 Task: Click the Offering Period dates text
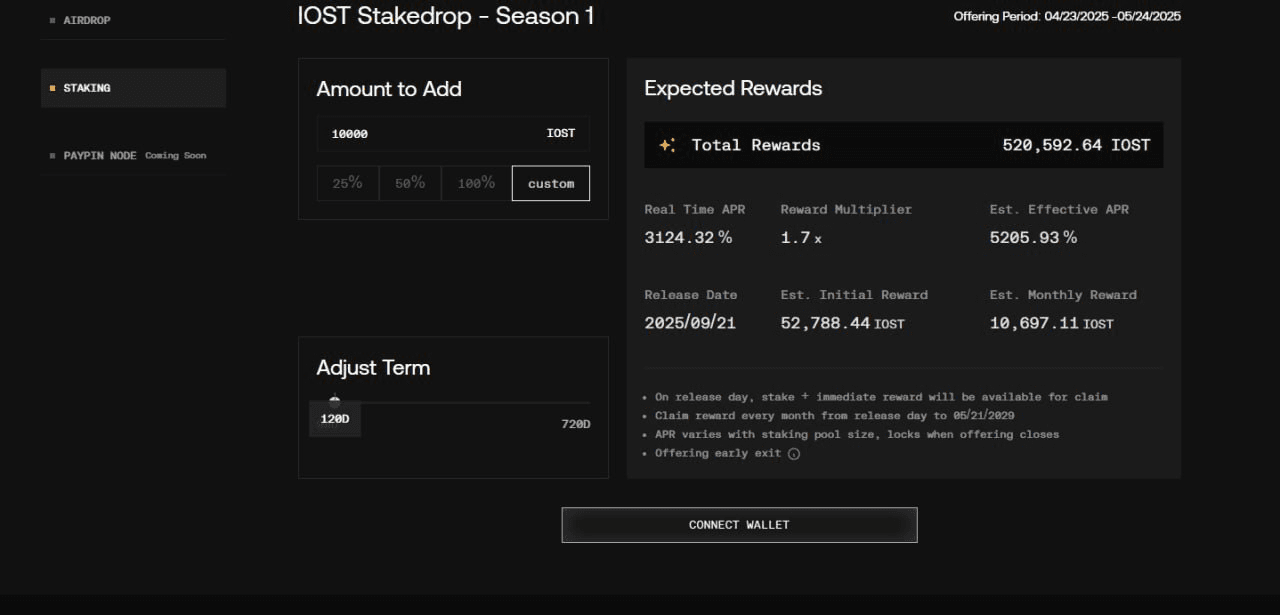tap(1067, 17)
